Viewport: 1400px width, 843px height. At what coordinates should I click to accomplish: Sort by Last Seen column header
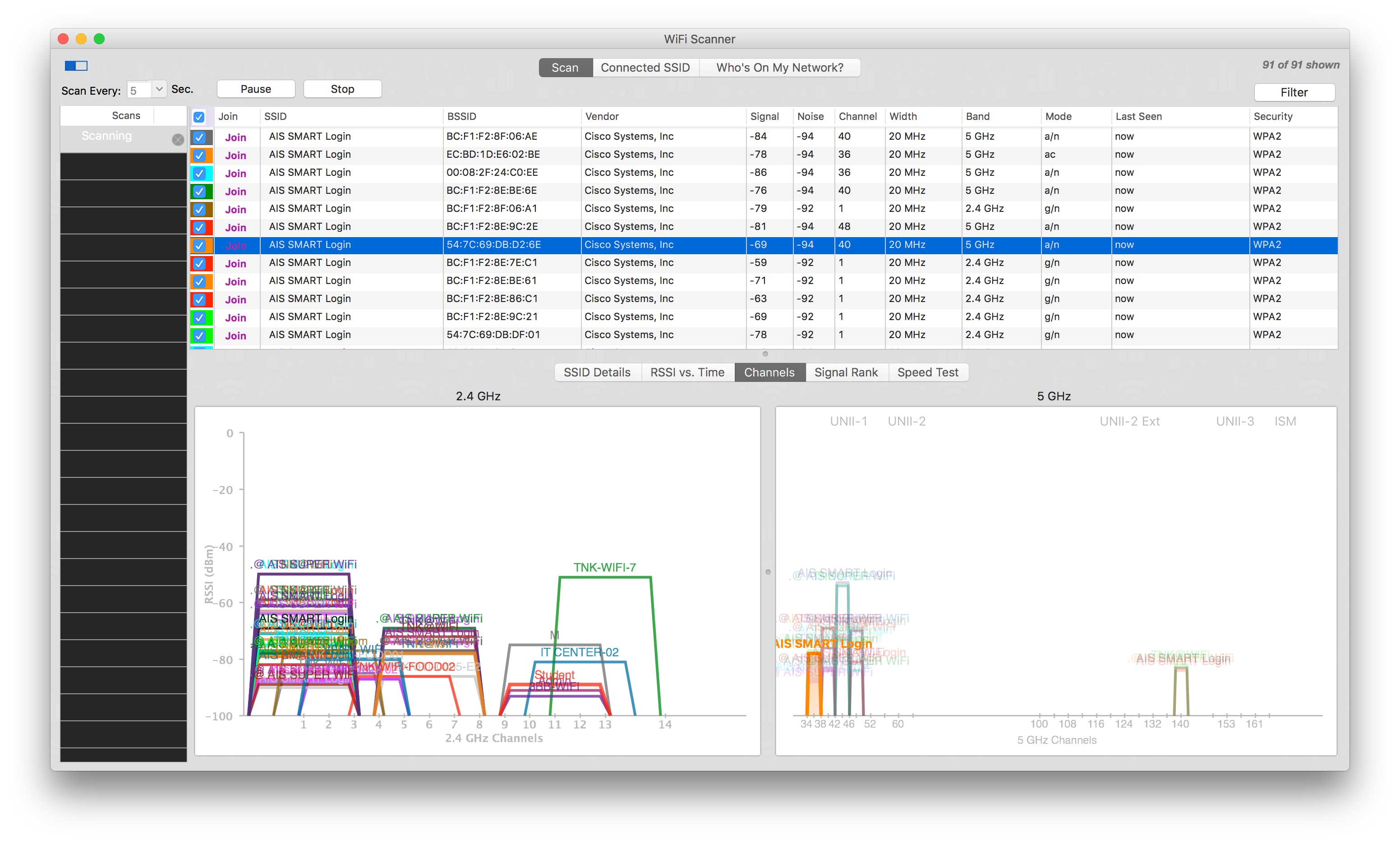(x=1180, y=116)
